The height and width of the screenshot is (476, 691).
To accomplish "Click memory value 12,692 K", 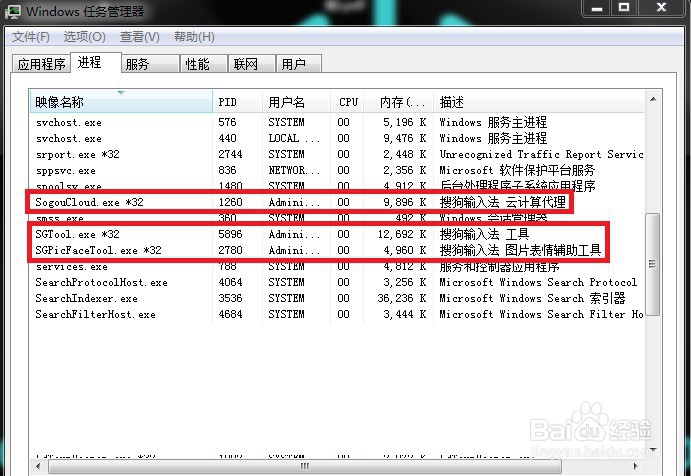I will 401,234.
